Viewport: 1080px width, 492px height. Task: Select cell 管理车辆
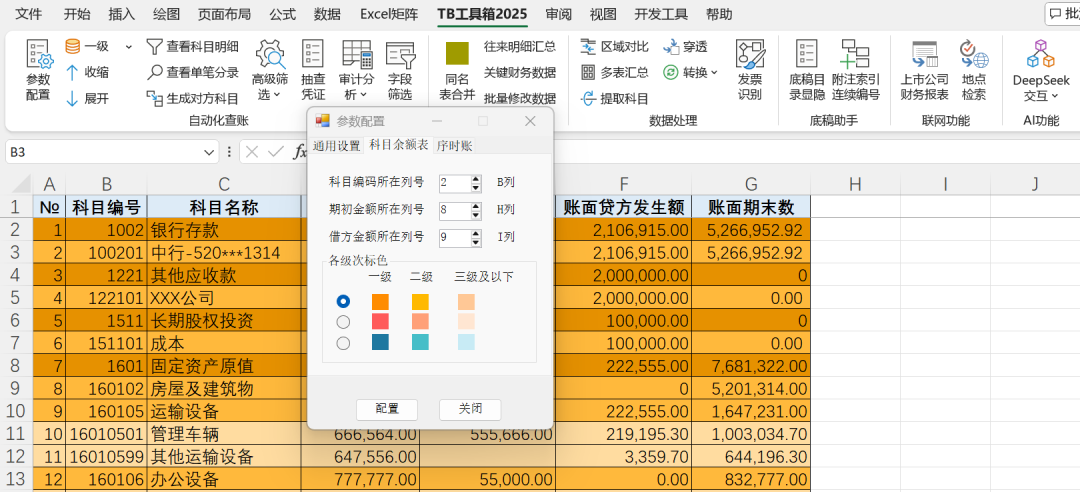(224, 434)
